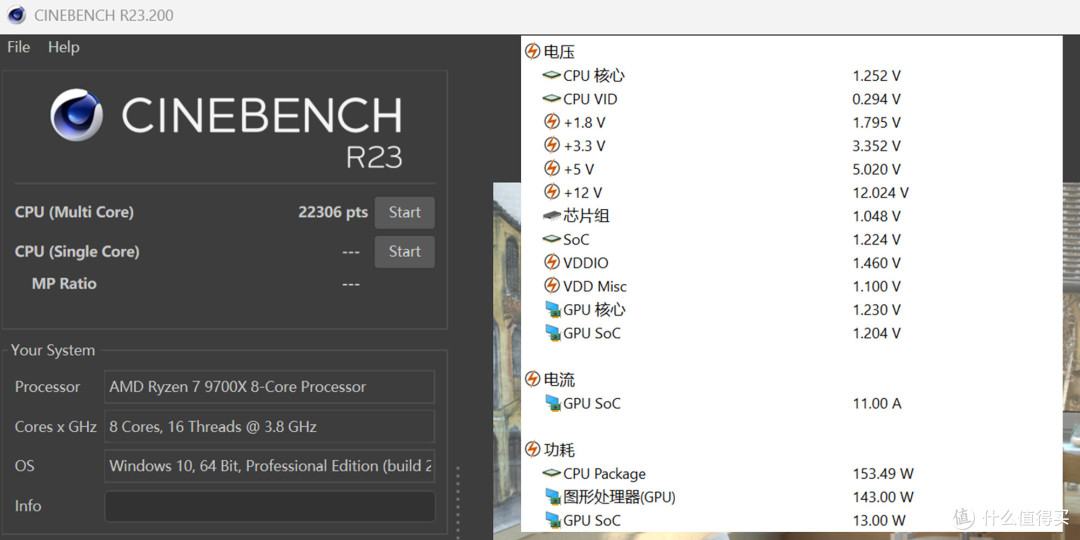
Task: Click the icon beside 图形处理器(GPU)
Action: (552, 497)
